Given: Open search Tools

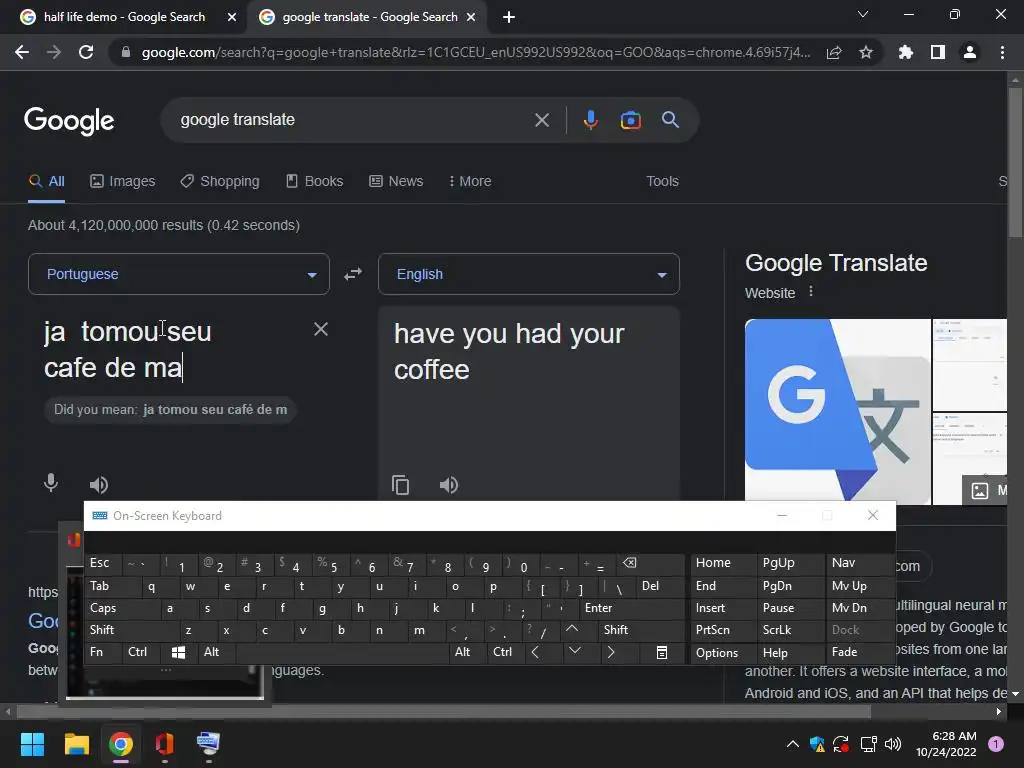Looking at the screenshot, I should [662, 181].
